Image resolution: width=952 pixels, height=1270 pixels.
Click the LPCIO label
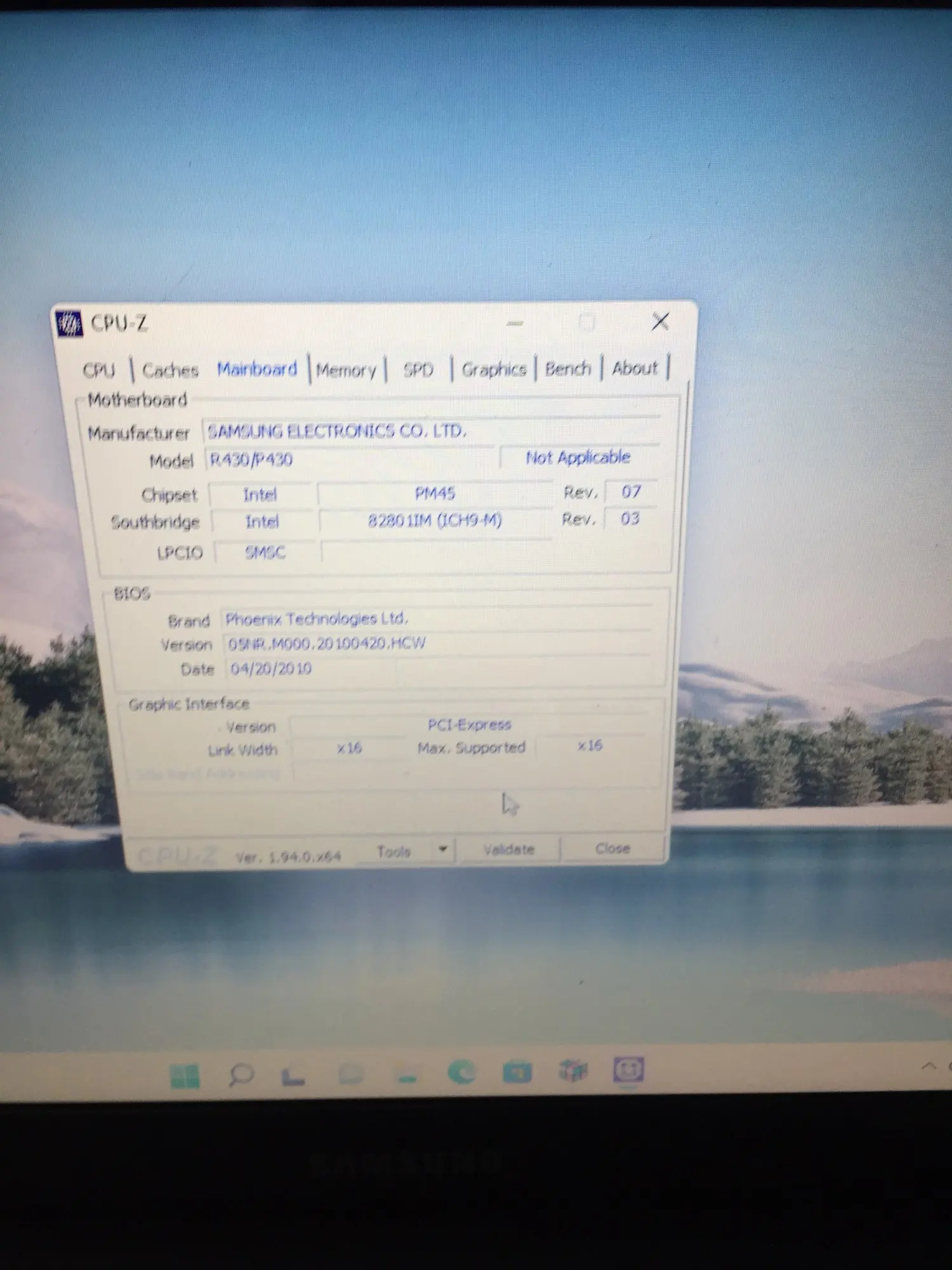(180, 552)
